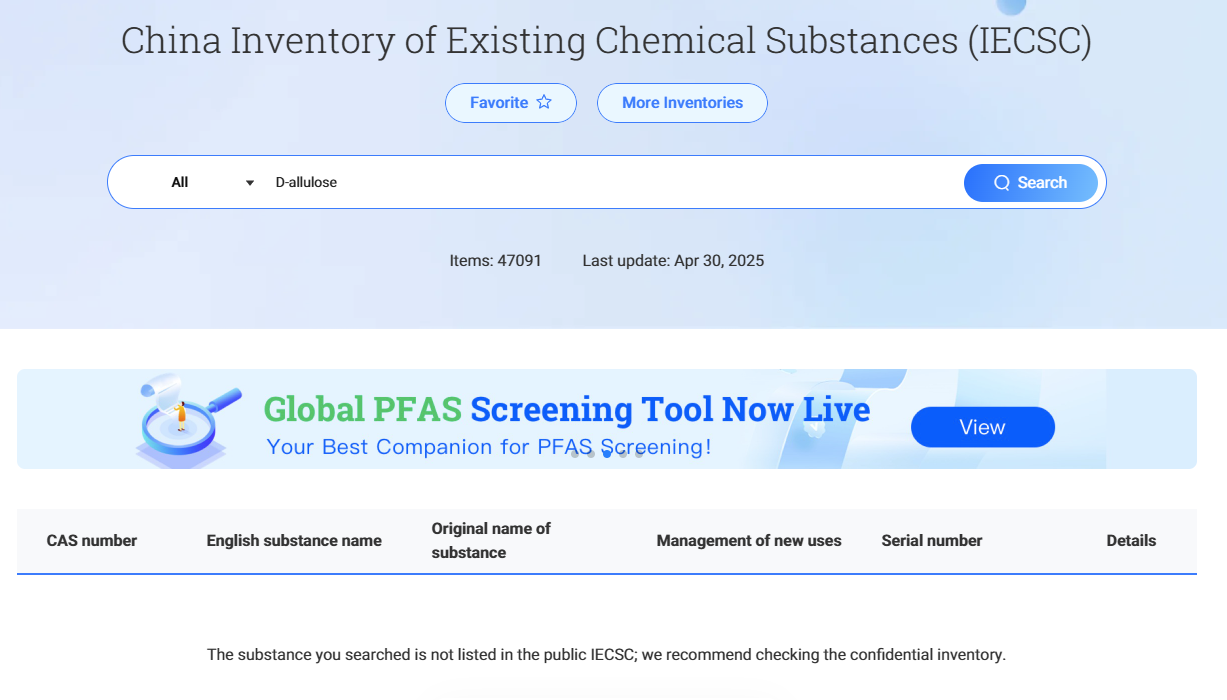Click the Details column header
Screen dimensions: 1227x700
coord(1131,540)
